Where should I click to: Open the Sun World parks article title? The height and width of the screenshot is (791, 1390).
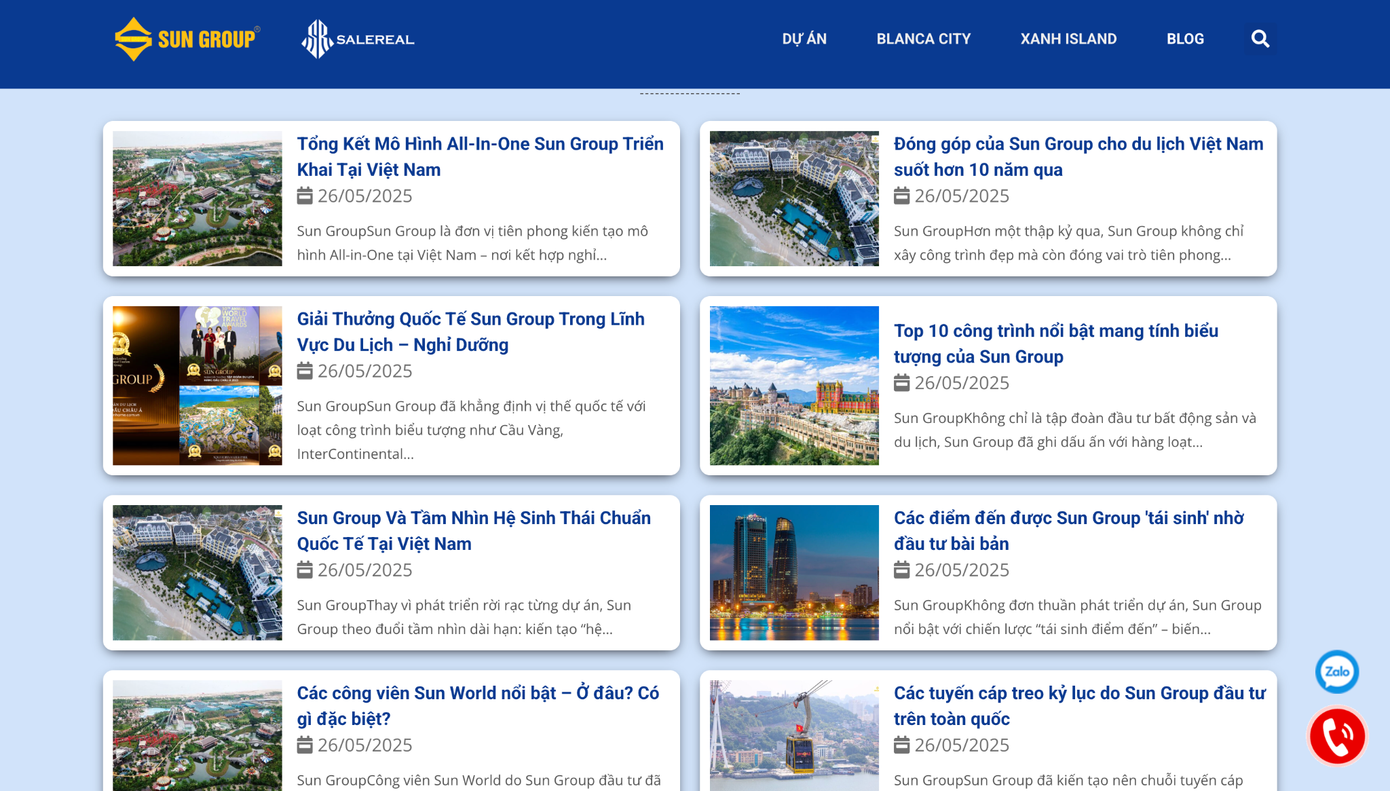pyautogui.click(x=477, y=706)
